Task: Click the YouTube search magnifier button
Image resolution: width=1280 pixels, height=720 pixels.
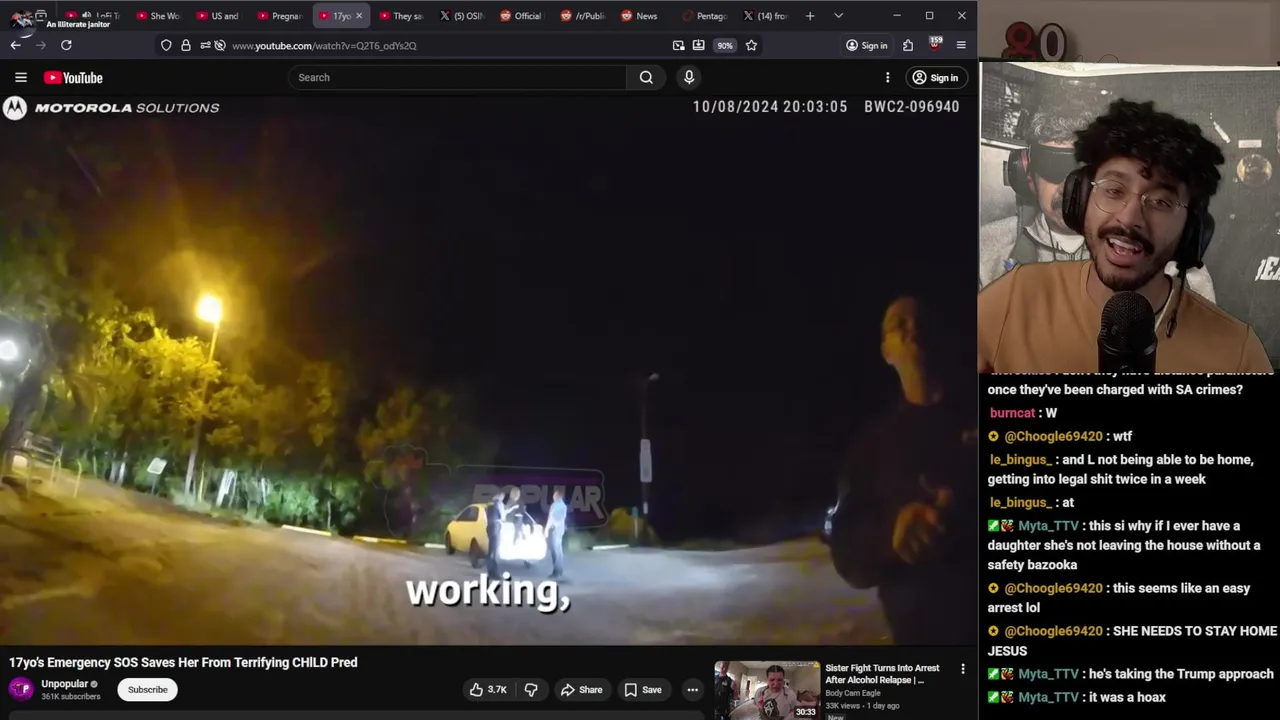Action: click(x=646, y=77)
